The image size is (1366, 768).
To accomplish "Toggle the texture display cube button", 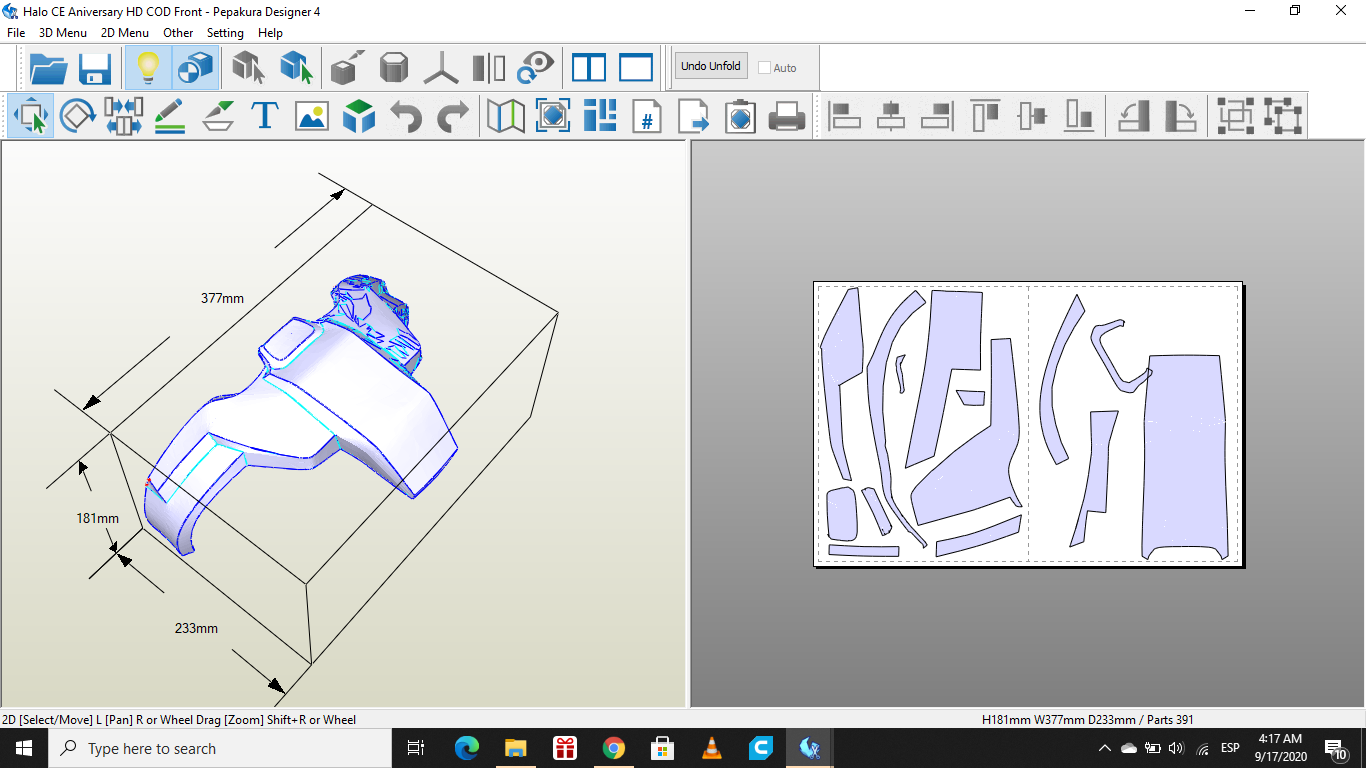I will pos(195,68).
